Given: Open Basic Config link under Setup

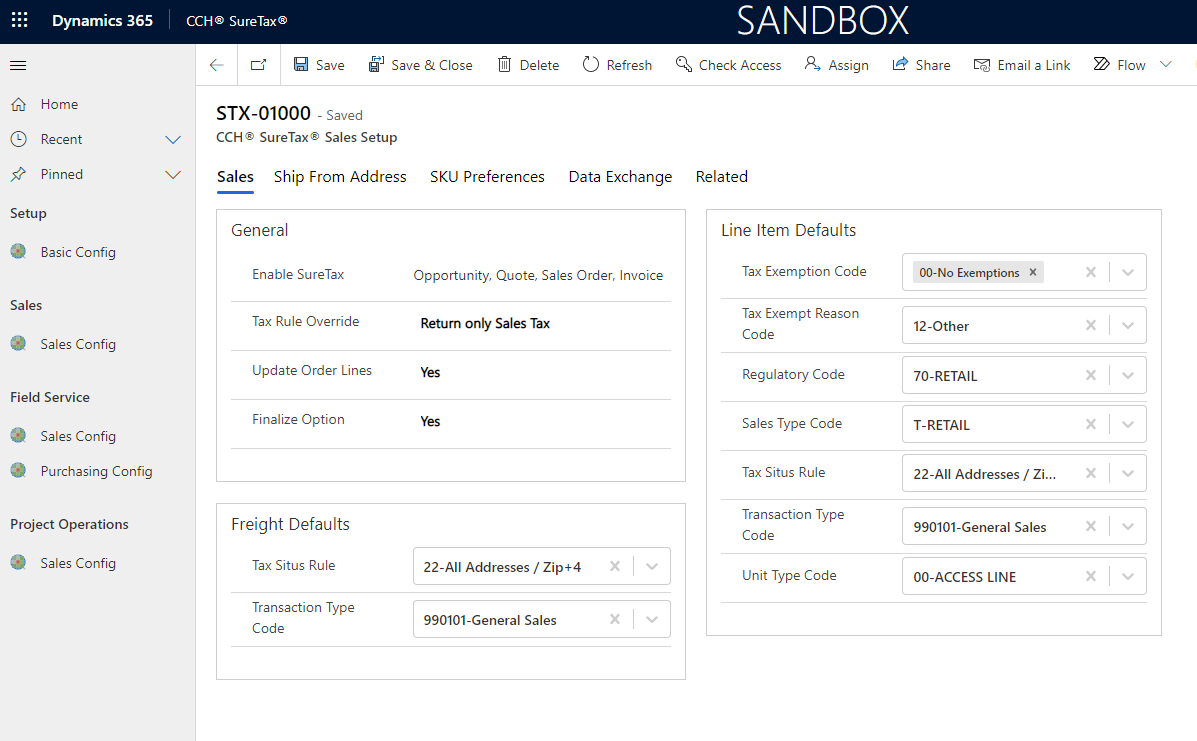Looking at the screenshot, I should pyautogui.click(x=78, y=252).
